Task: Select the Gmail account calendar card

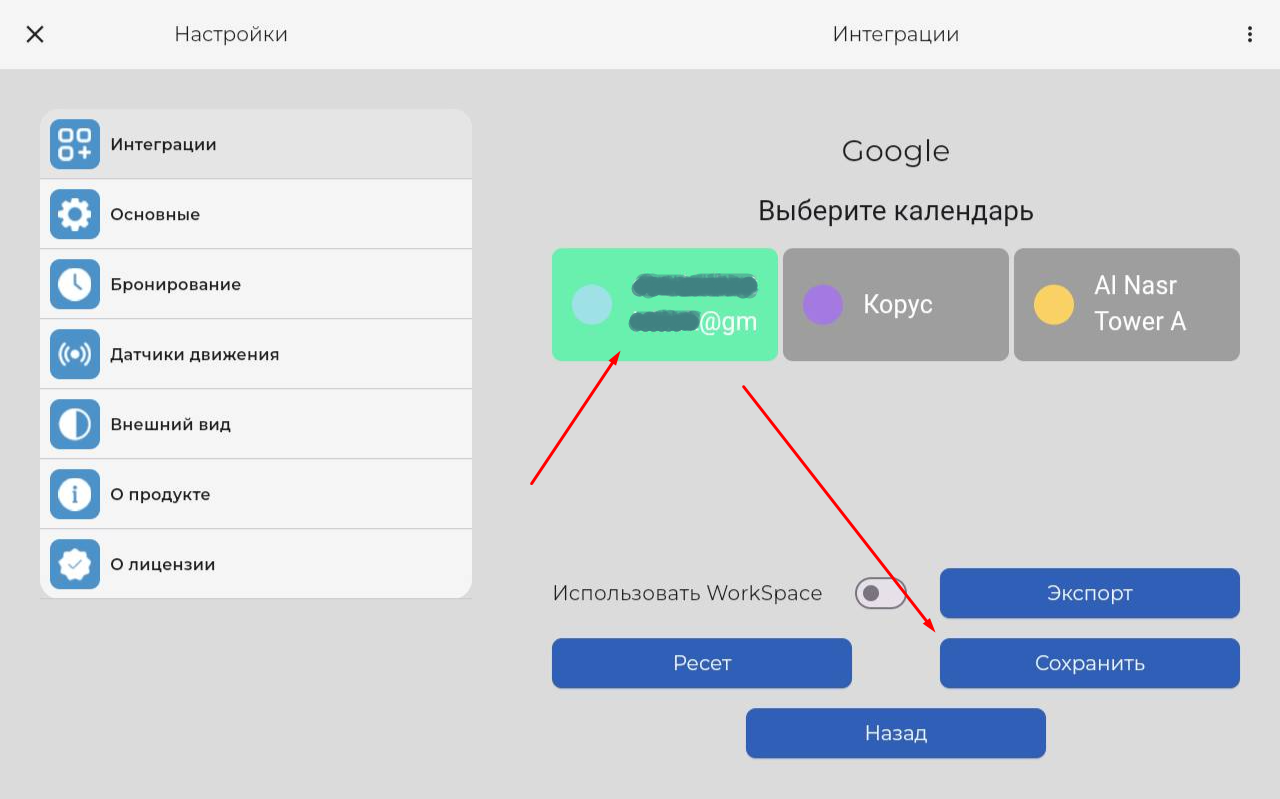Action: (x=665, y=304)
